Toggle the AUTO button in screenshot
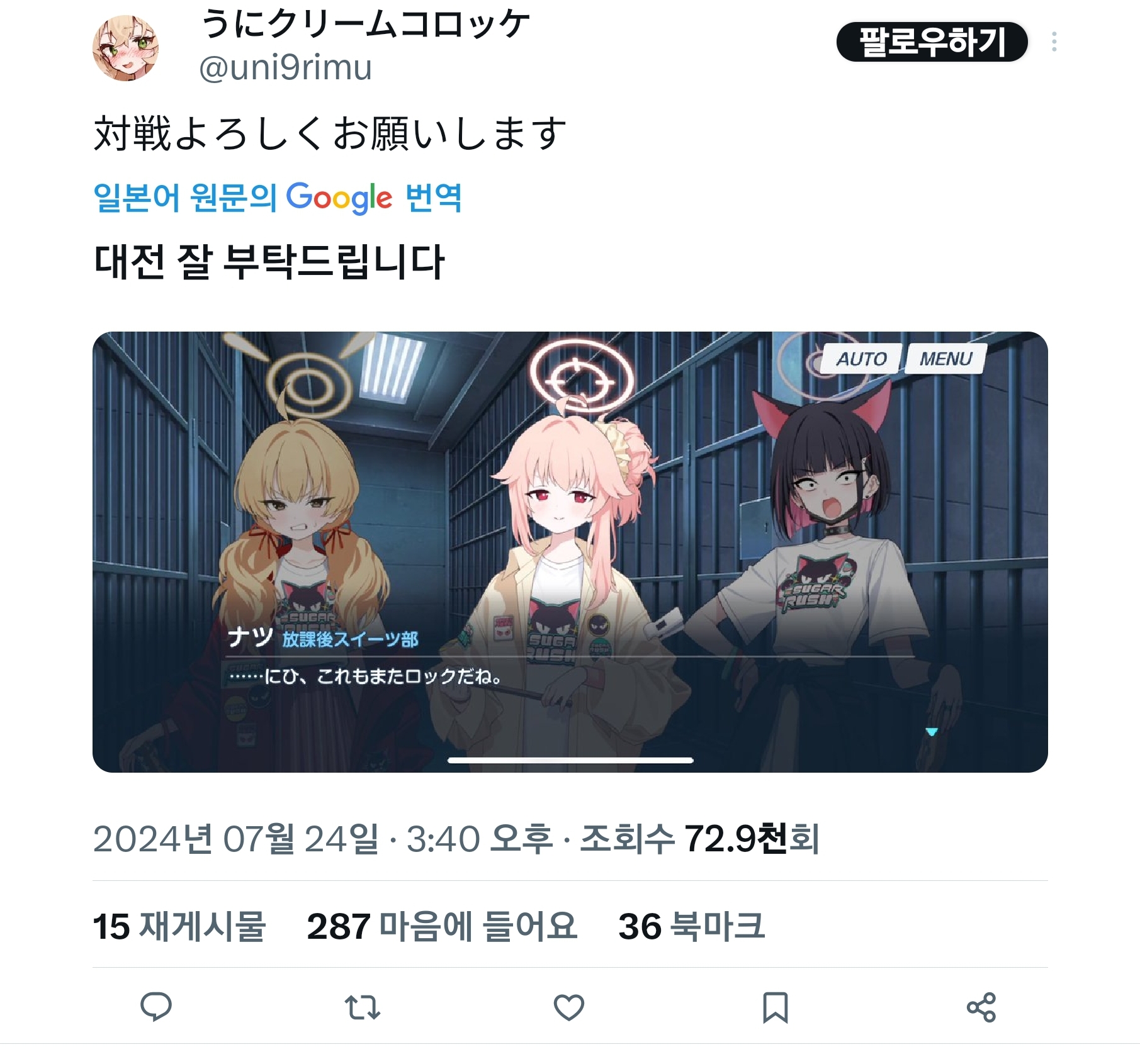The height and width of the screenshot is (1064, 1140). pyautogui.click(x=861, y=359)
